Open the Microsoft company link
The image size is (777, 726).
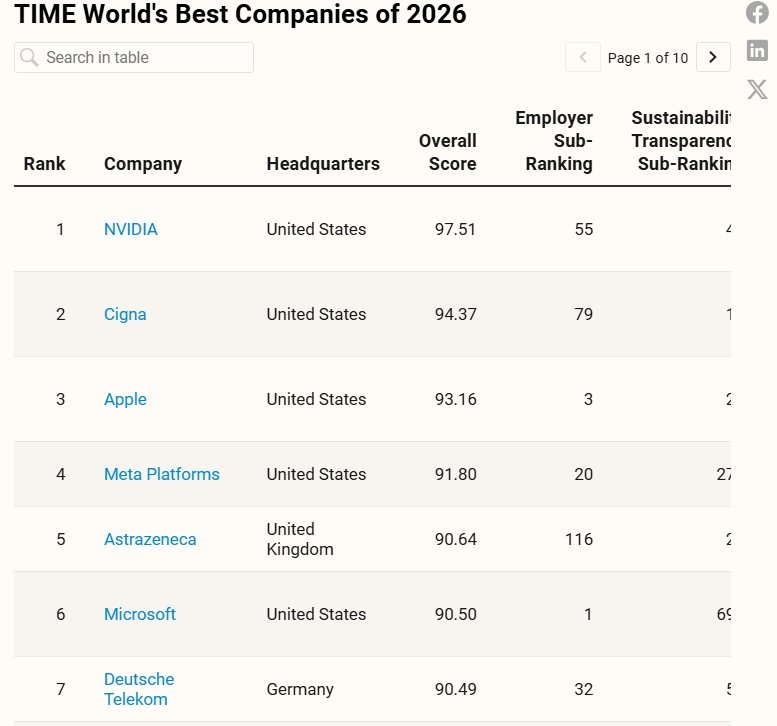pos(140,614)
